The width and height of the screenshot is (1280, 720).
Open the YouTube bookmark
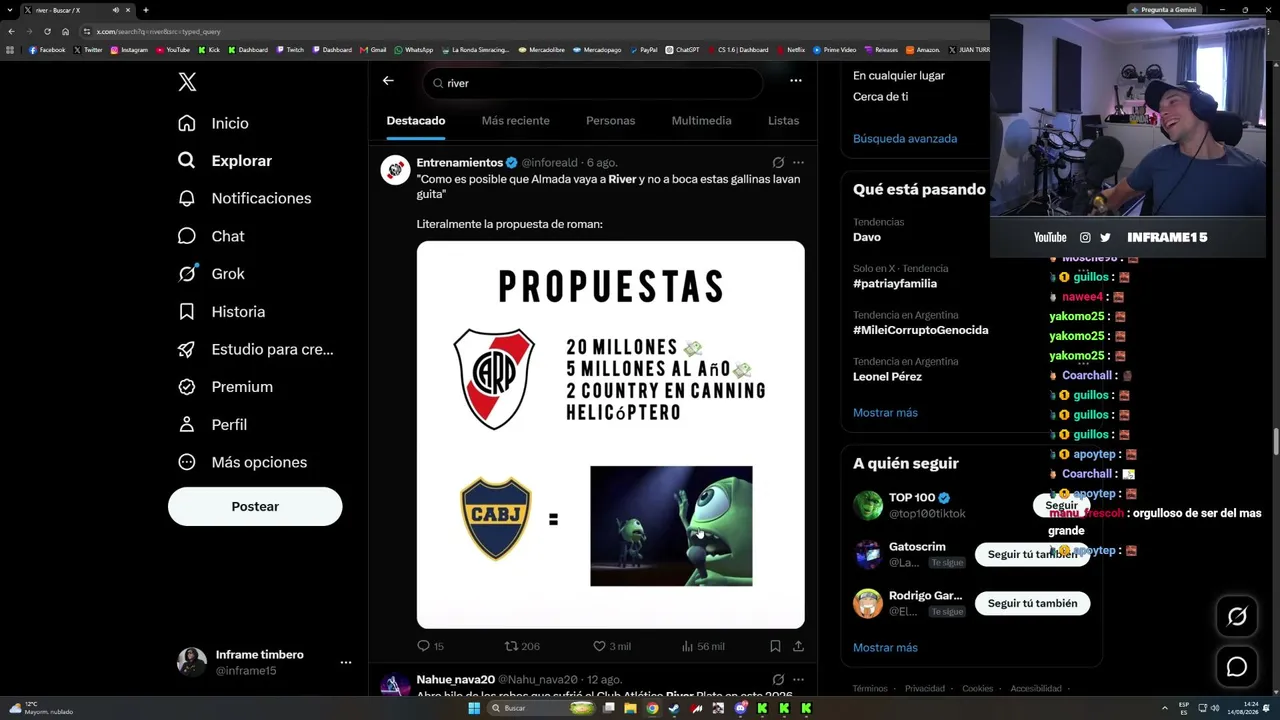pyautogui.click(x=173, y=50)
